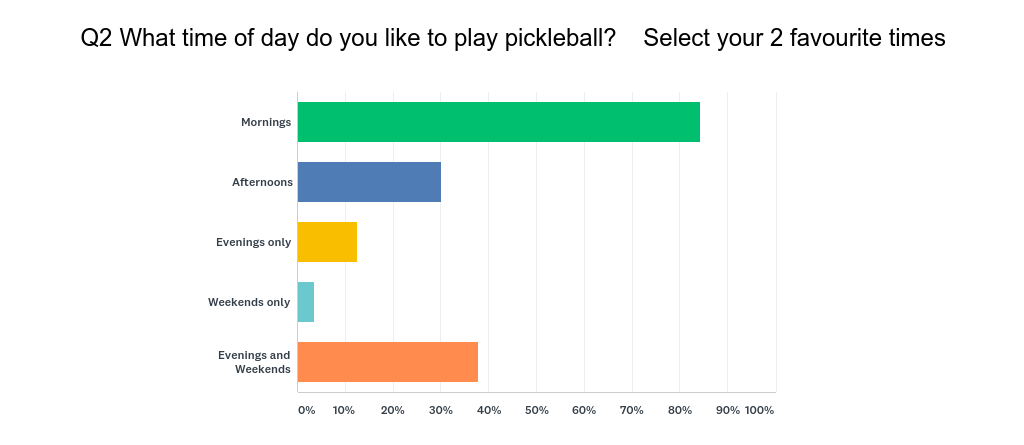Select the orange Evenings and Weekends bar
The height and width of the screenshot is (445, 1024).
(x=387, y=362)
